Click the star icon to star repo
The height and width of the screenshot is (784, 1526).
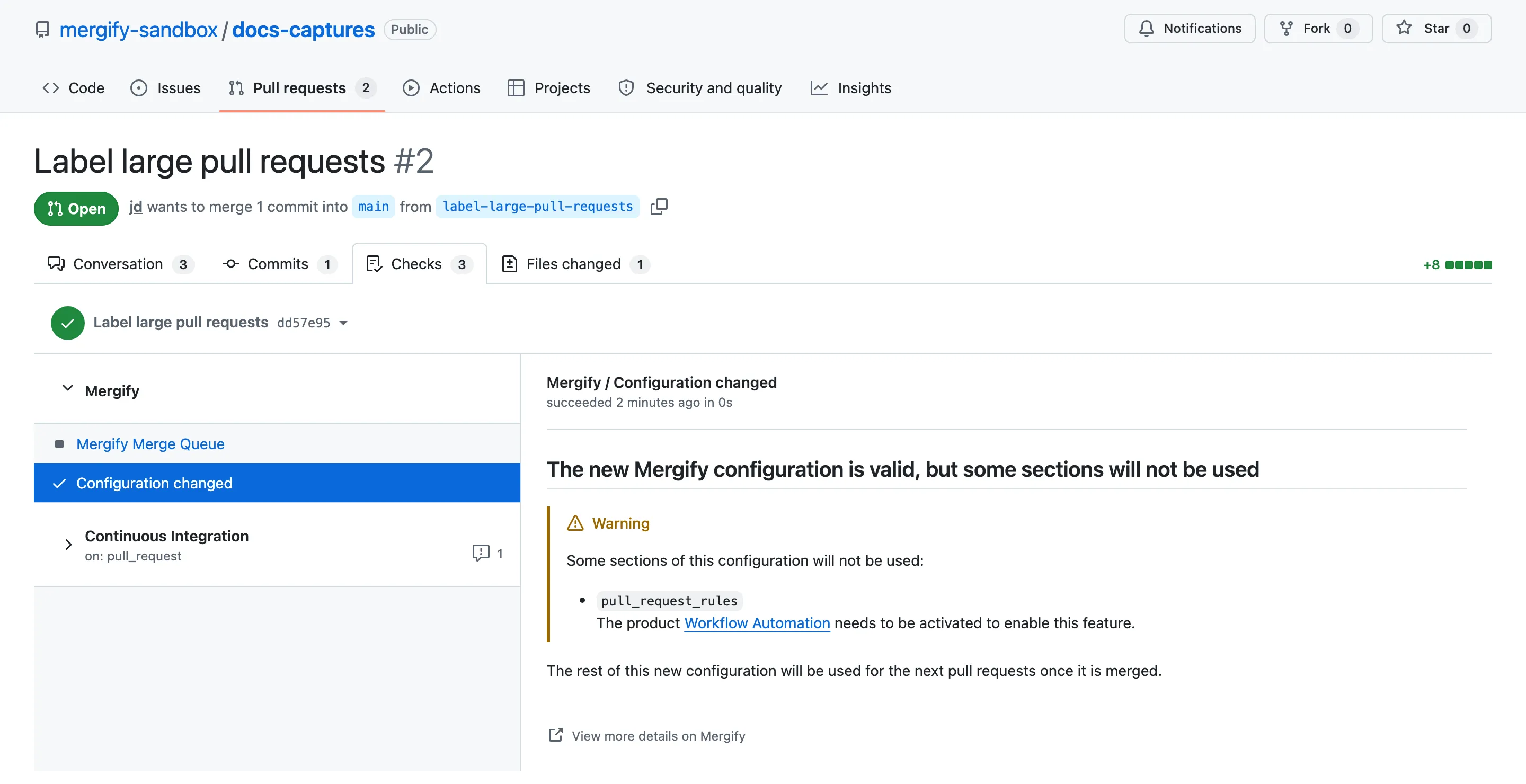(1404, 28)
